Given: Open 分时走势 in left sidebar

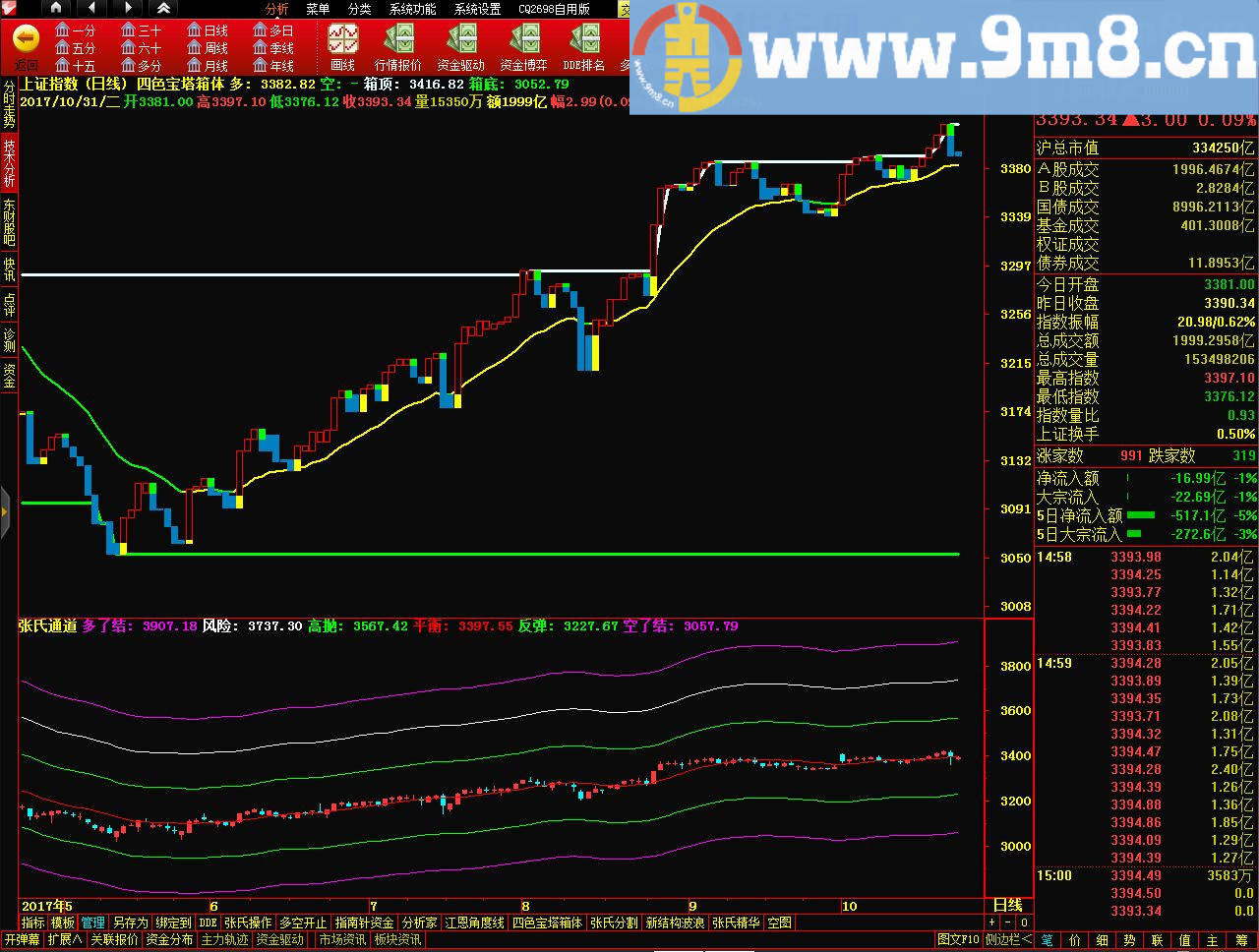Looking at the screenshot, I should pos(9,103).
